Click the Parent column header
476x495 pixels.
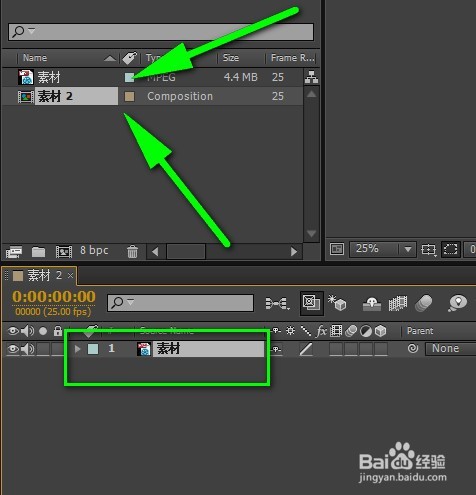pos(420,331)
